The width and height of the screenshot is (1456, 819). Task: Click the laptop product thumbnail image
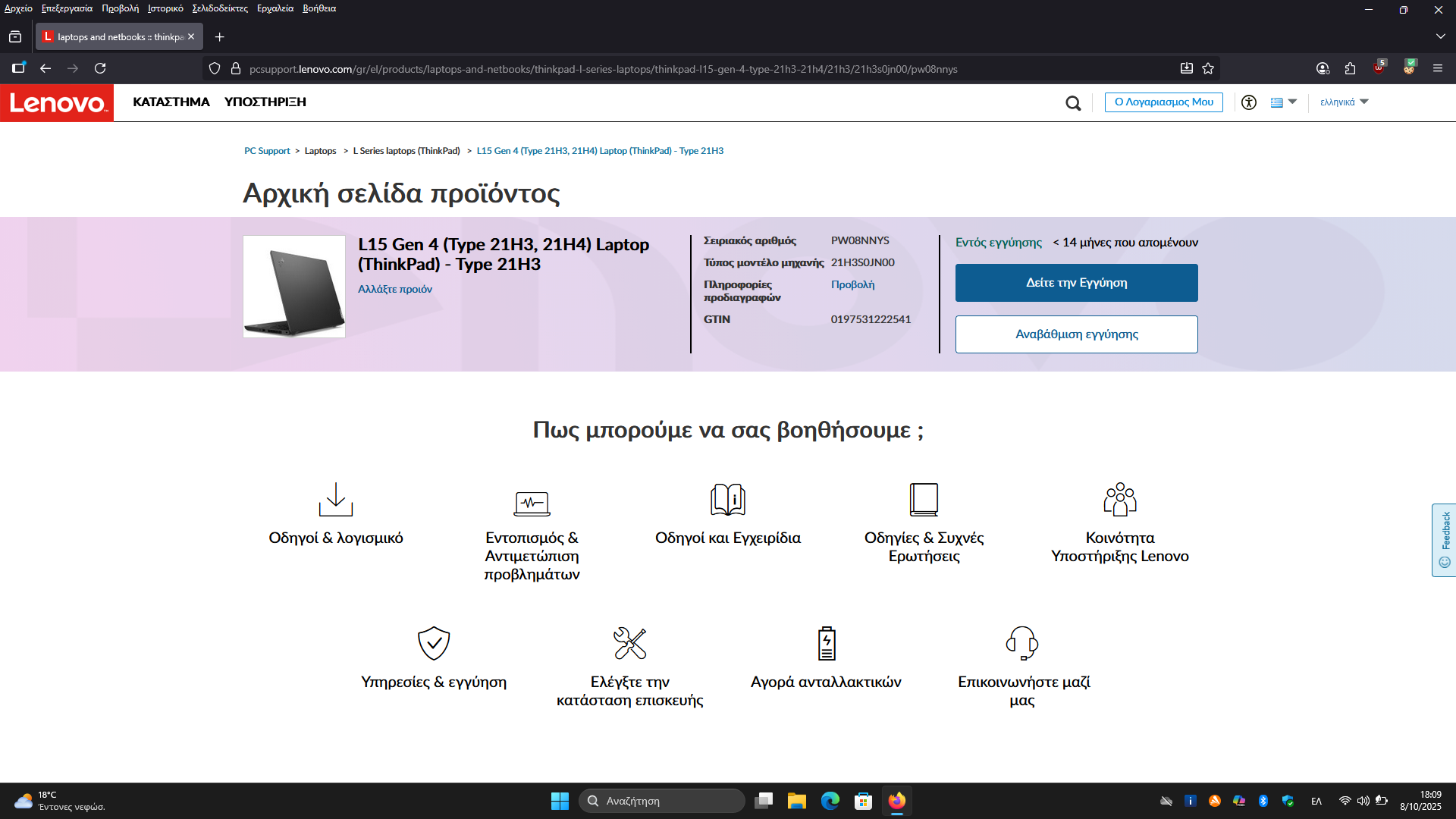pyautogui.click(x=294, y=287)
